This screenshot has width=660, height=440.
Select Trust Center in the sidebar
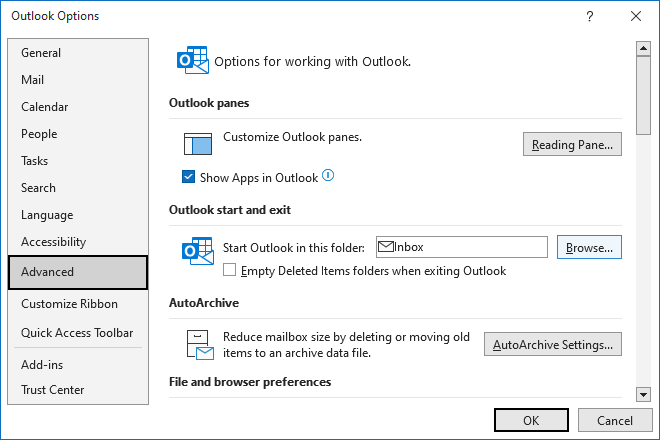point(52,390)
